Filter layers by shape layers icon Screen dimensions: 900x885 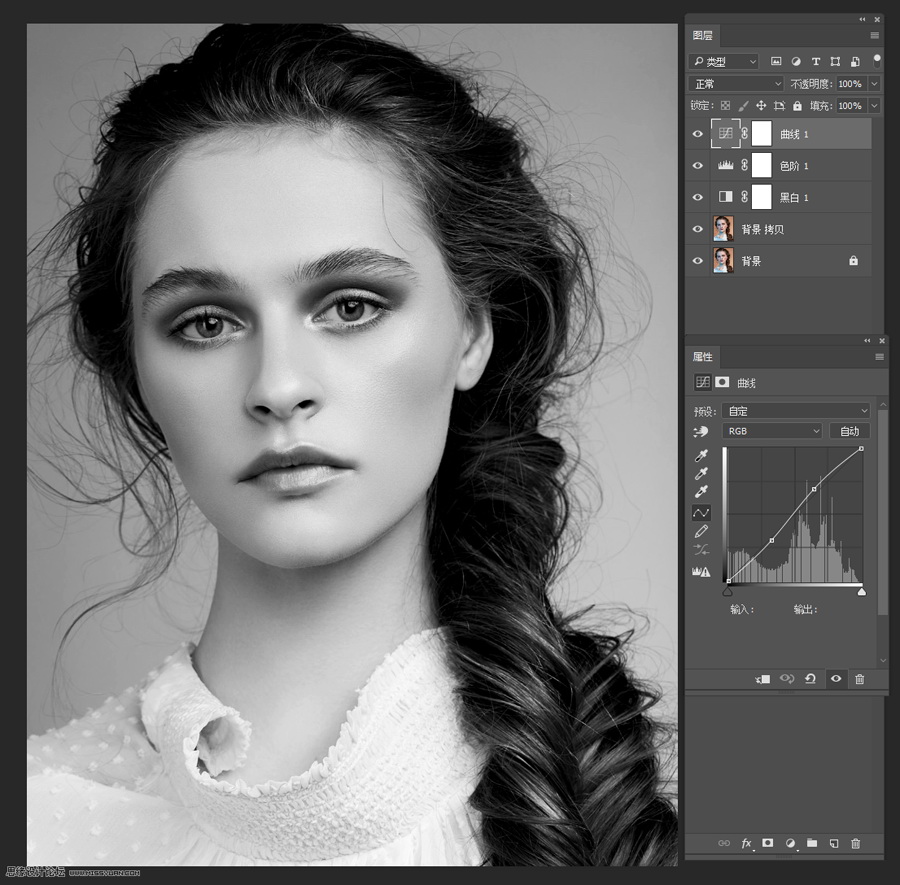[x=835, y=61]
